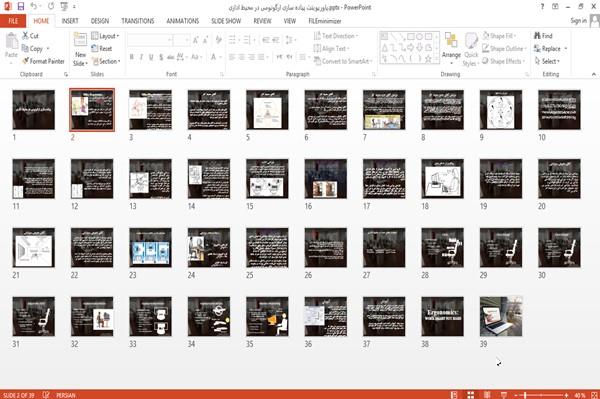This screenshot has width=600, height=399.
Task: Select slide 38 thumbnail with Ergonomics title
Action: point(442,316)
